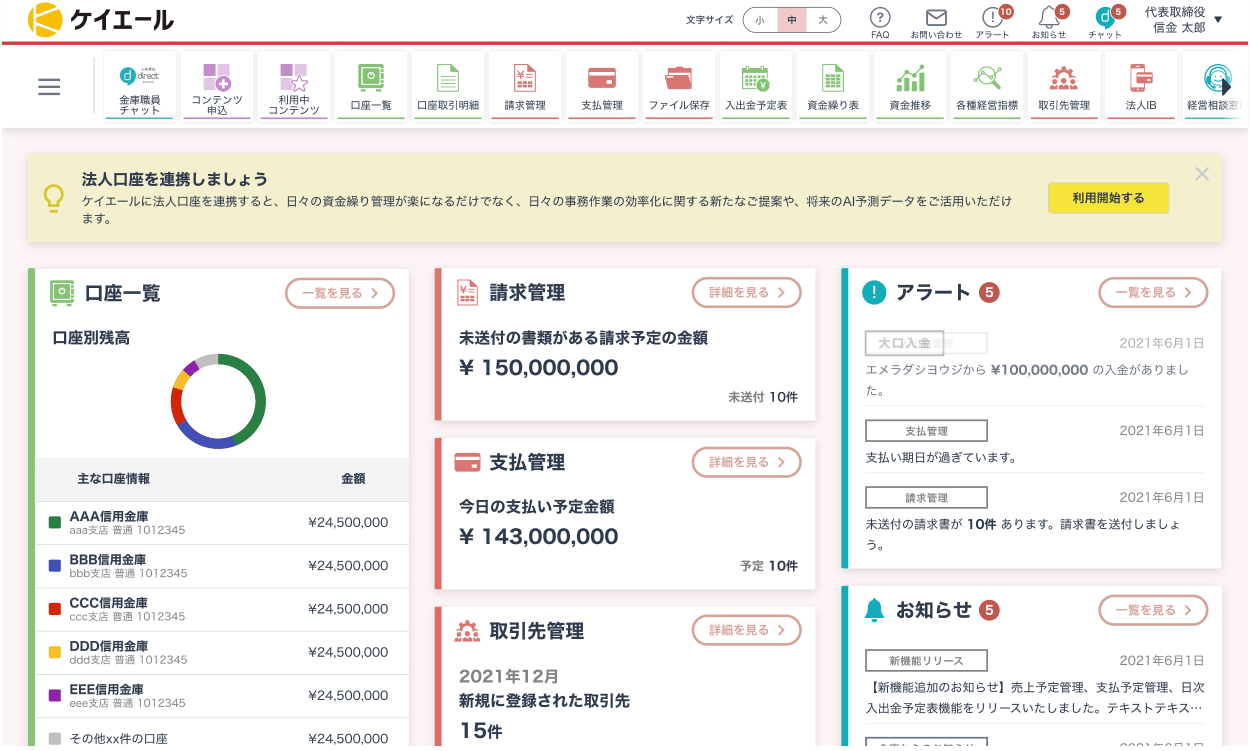Expand the 代表取締役 user menu
Image resolution: width=1250 pixels, height=751 pixels.
coord(1218,20)
